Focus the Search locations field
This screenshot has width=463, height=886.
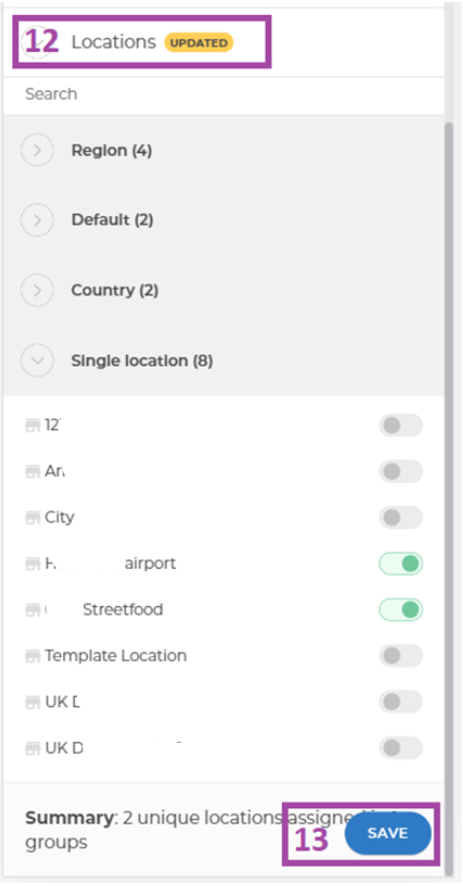223,94
